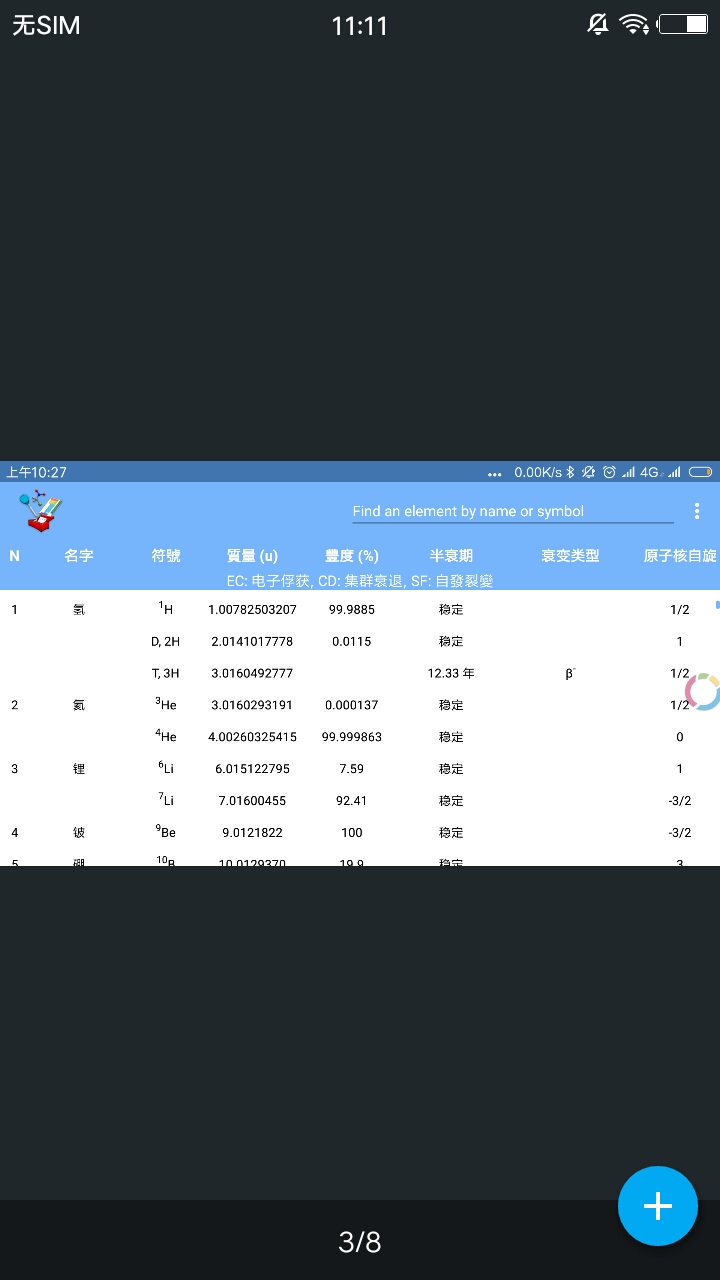Focus the 'Find an element' search field
The width and height of the screenshot is (720, 1280).
point(512,511)
